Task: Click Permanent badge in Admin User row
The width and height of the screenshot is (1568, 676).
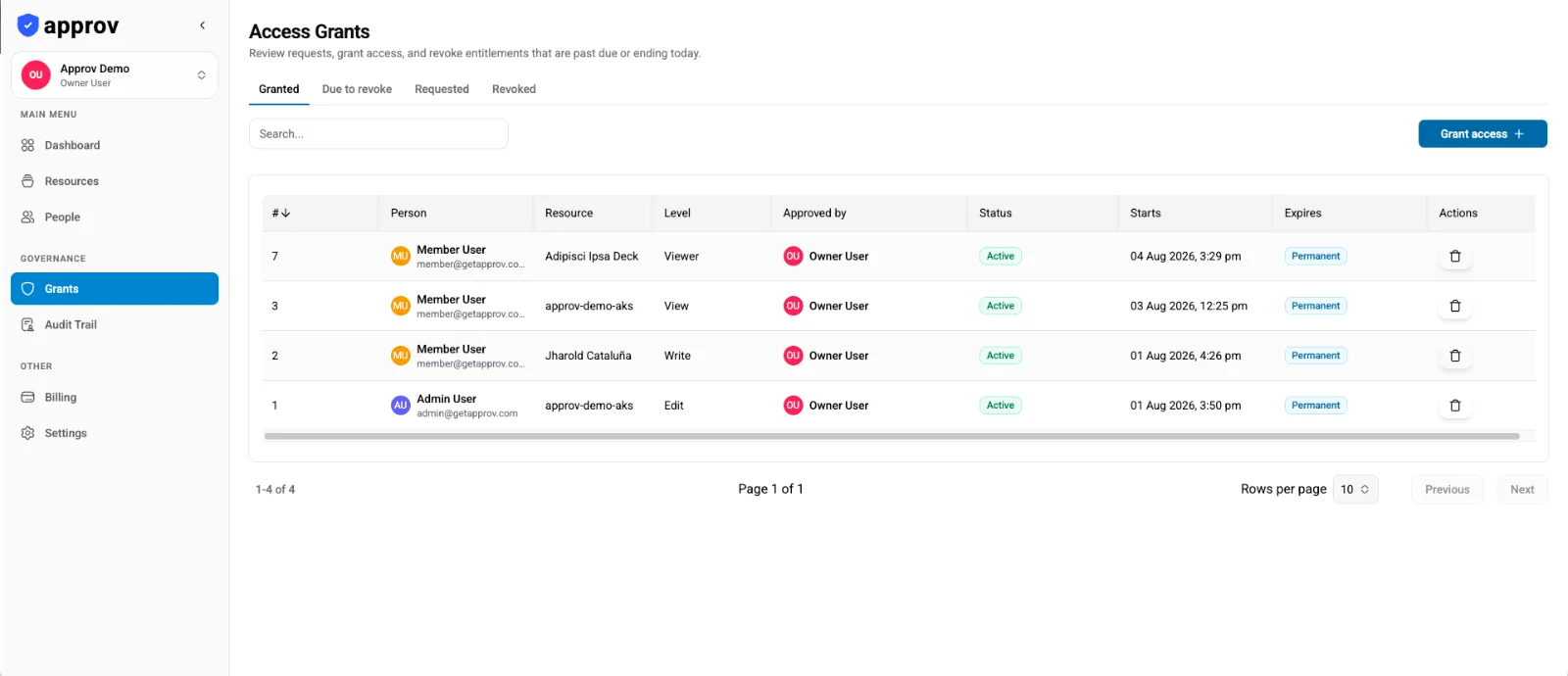Action: [x=1316, y=406]
